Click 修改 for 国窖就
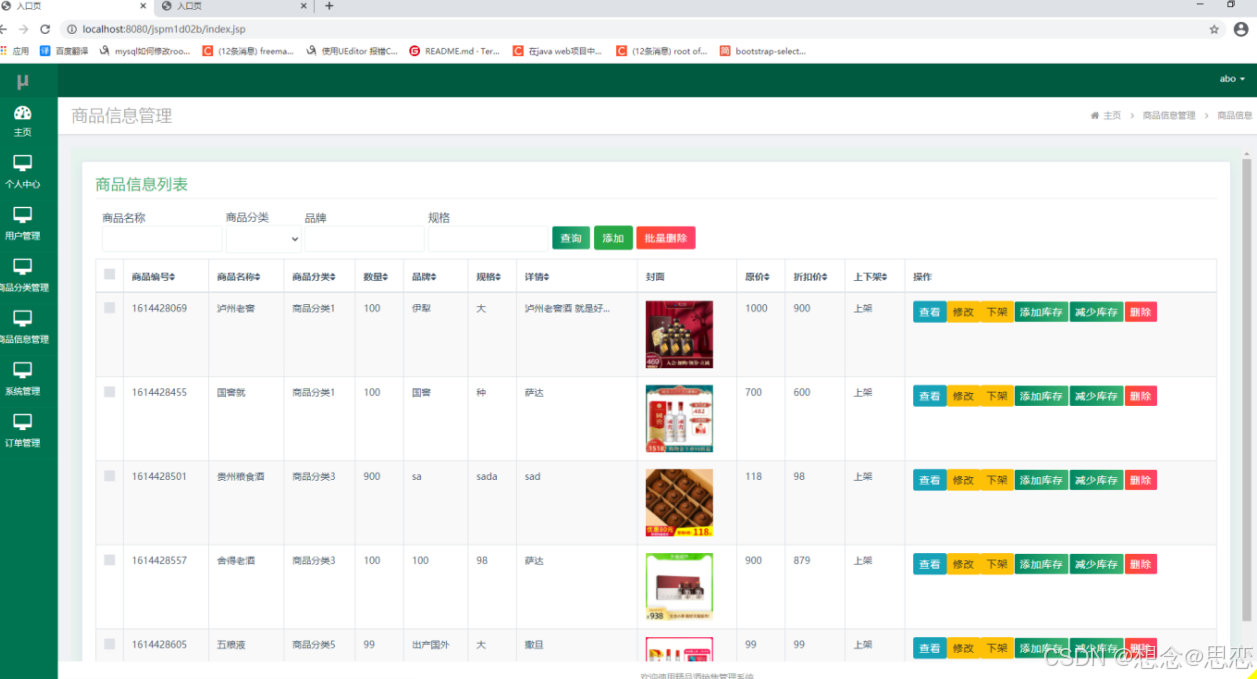Image resolution: width=1257 pixels, height=679 pixels. [x=963, y=396]
